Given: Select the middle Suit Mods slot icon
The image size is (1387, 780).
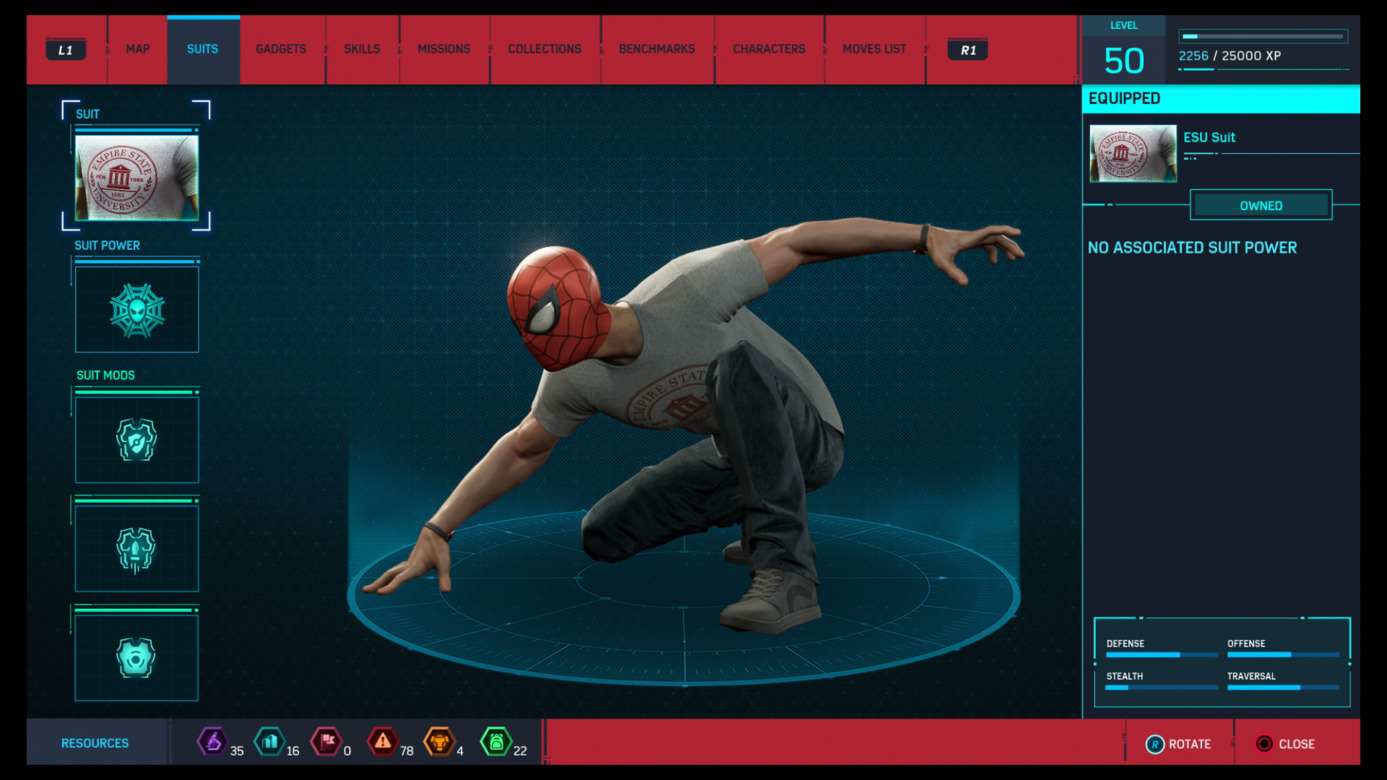Looking at the screenshot, I should coord(137,549).
